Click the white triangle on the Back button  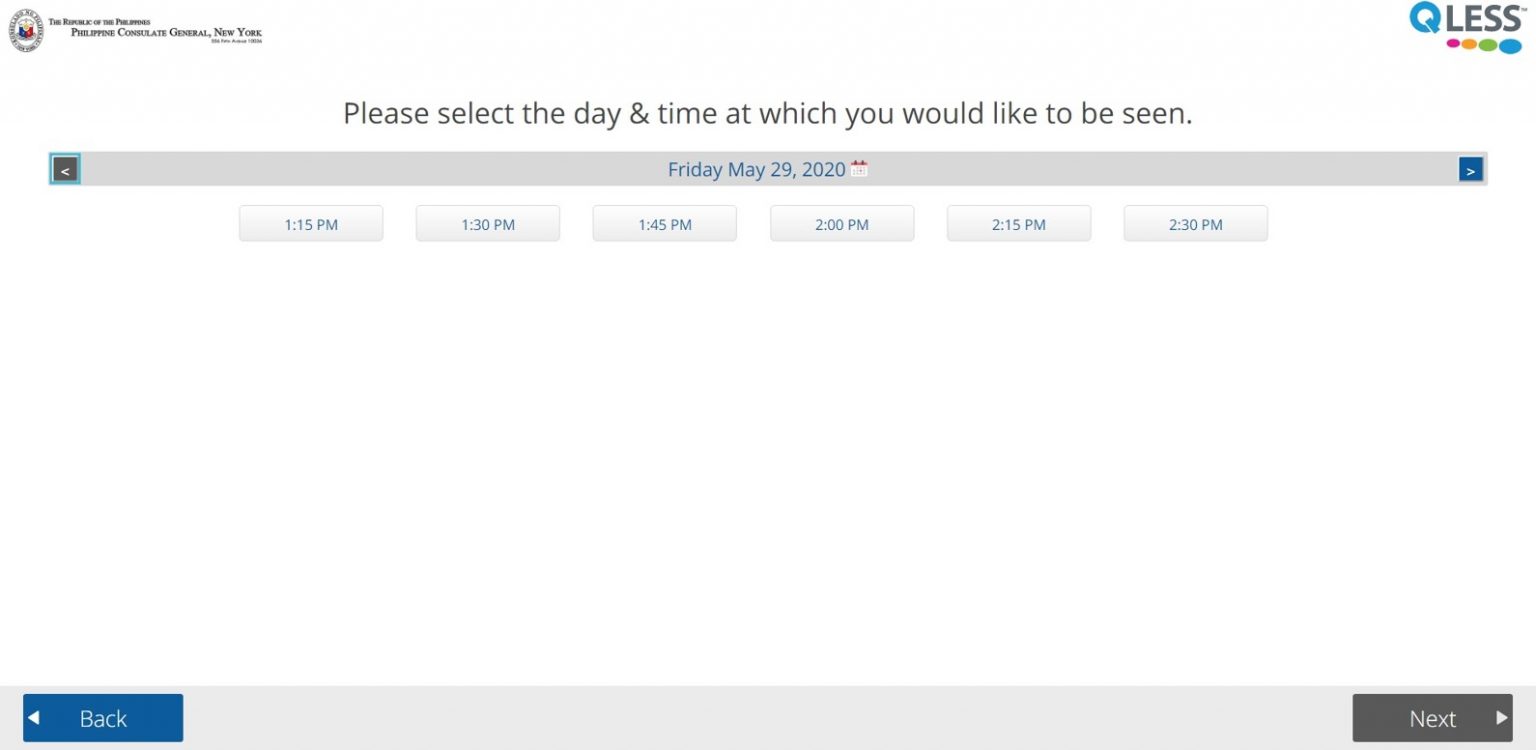coord(34,717)
